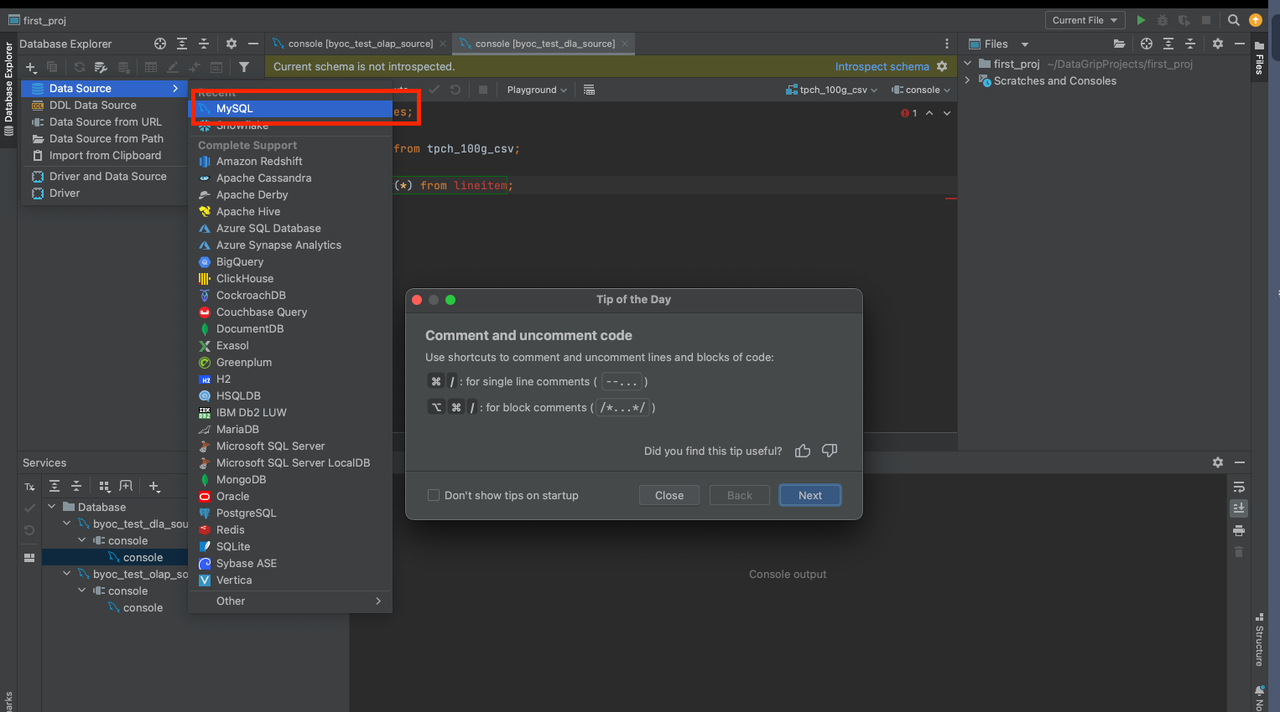Viewport: 1280px width, 712px height.
Task: Click the Introspect schema link
Action: pos(881,66)
